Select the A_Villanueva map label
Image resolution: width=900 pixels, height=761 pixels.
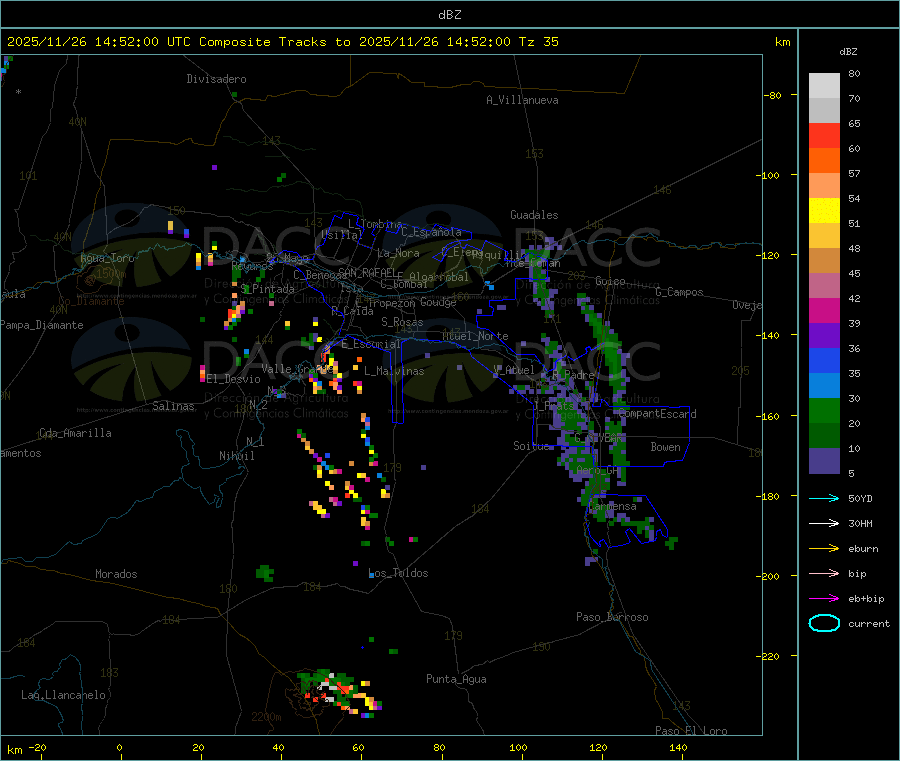pos(522,100)
